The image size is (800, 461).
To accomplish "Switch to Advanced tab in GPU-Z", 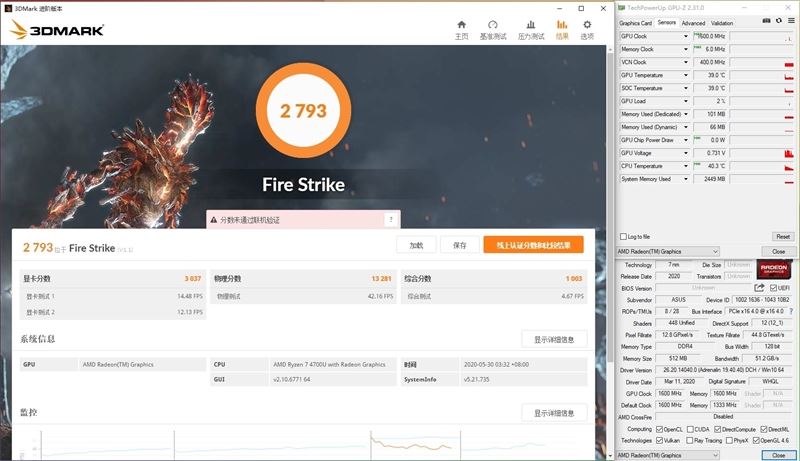I will 693,23.
